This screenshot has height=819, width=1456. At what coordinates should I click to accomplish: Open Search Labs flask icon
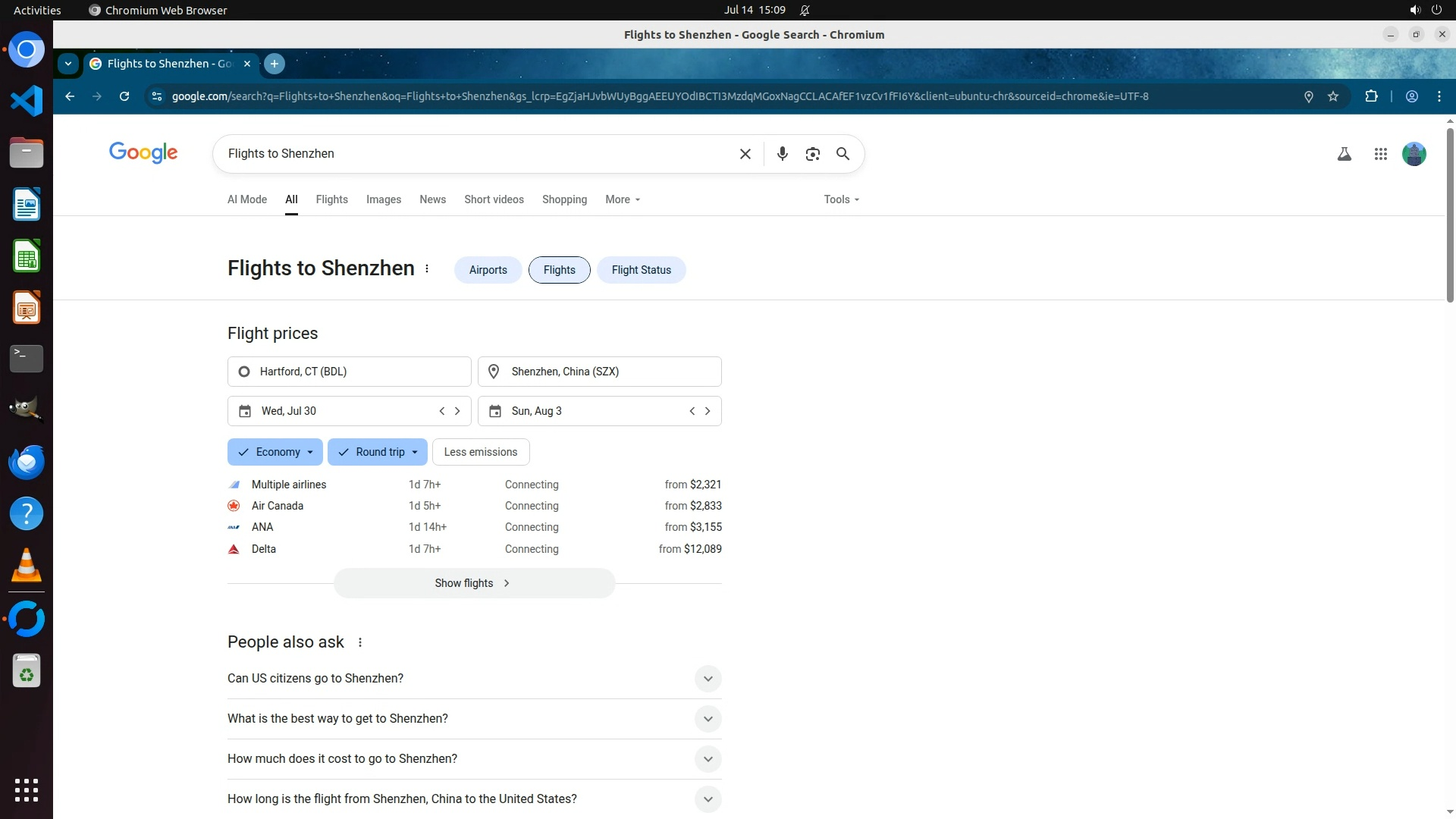click(x=1344, y=154)
